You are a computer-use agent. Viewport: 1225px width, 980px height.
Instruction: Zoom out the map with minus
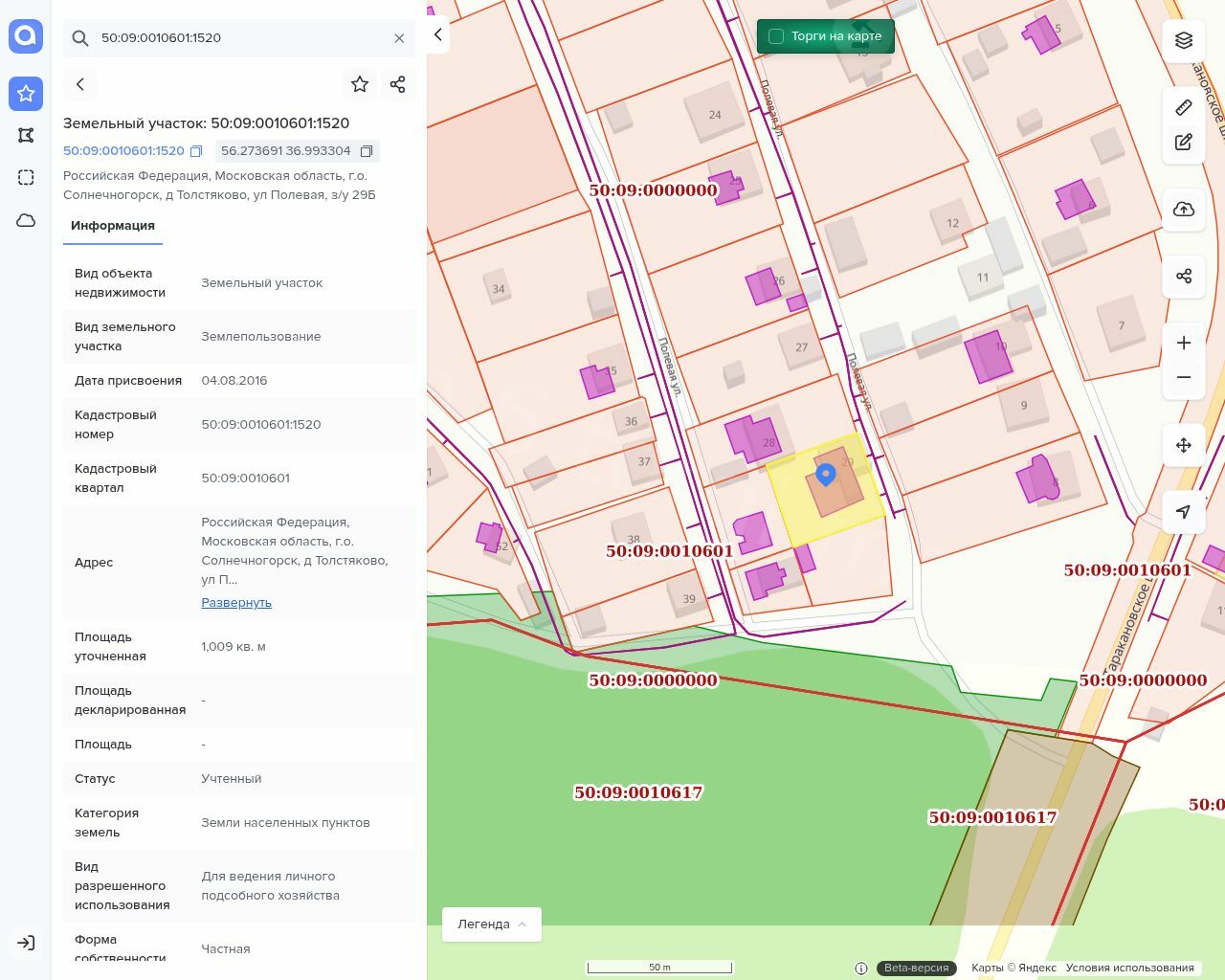[1184, 377]
